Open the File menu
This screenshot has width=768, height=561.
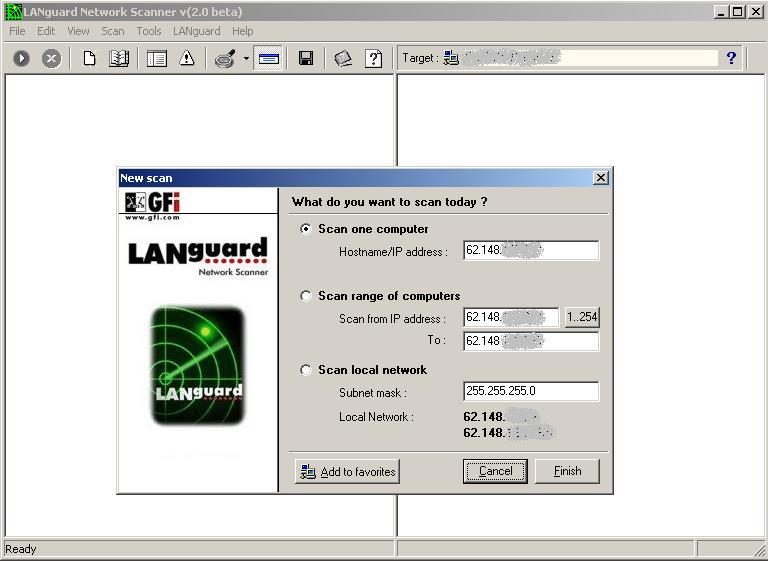(17, 31)
